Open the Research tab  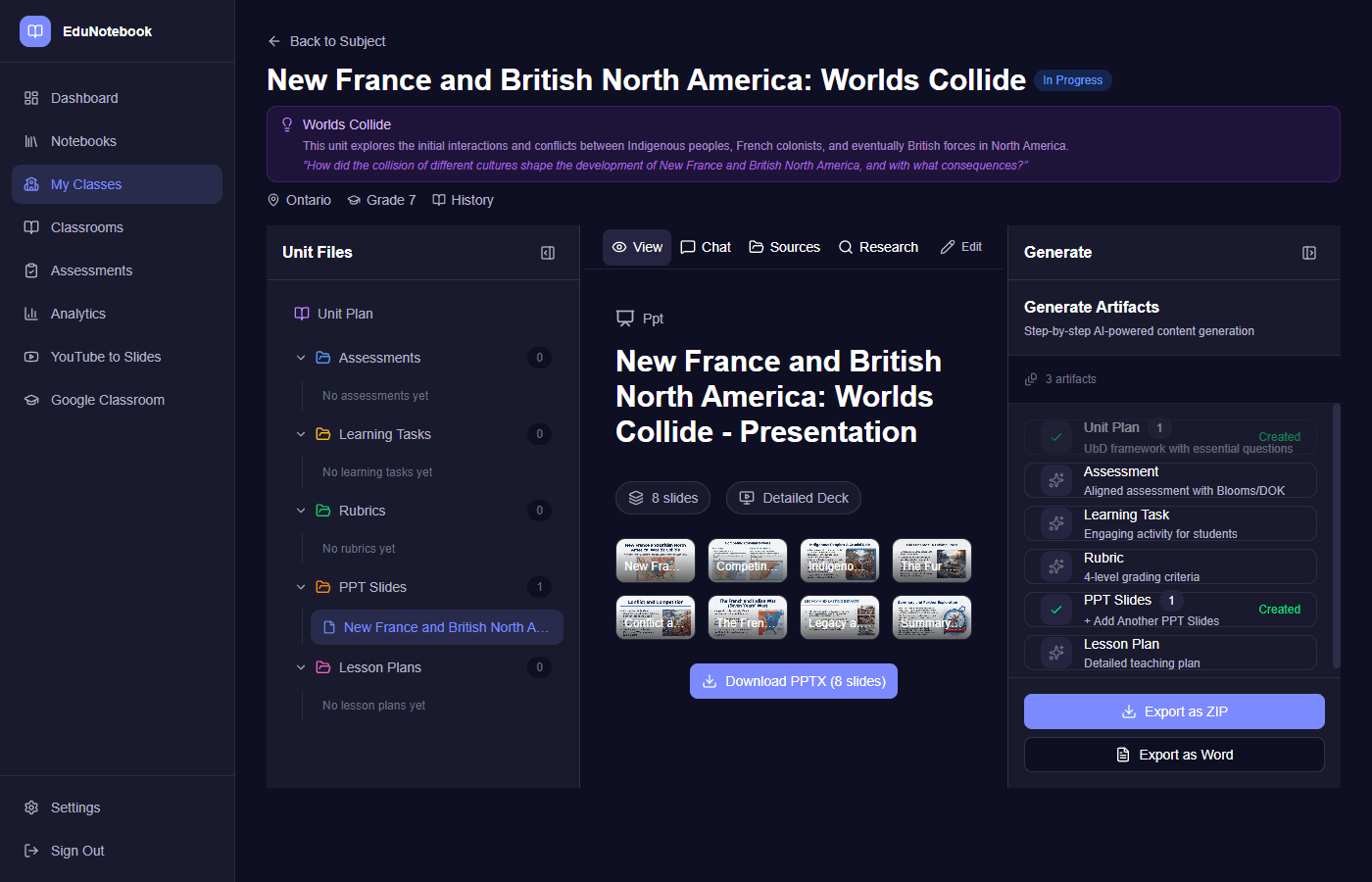[x=878, y=247]
